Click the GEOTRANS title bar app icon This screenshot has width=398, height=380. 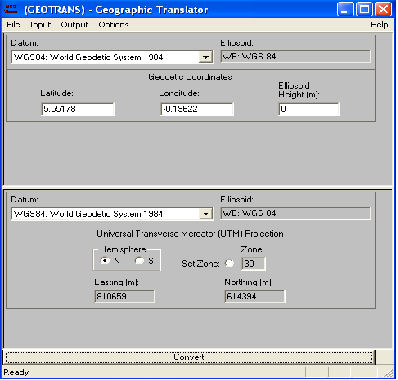coord(11,9)
